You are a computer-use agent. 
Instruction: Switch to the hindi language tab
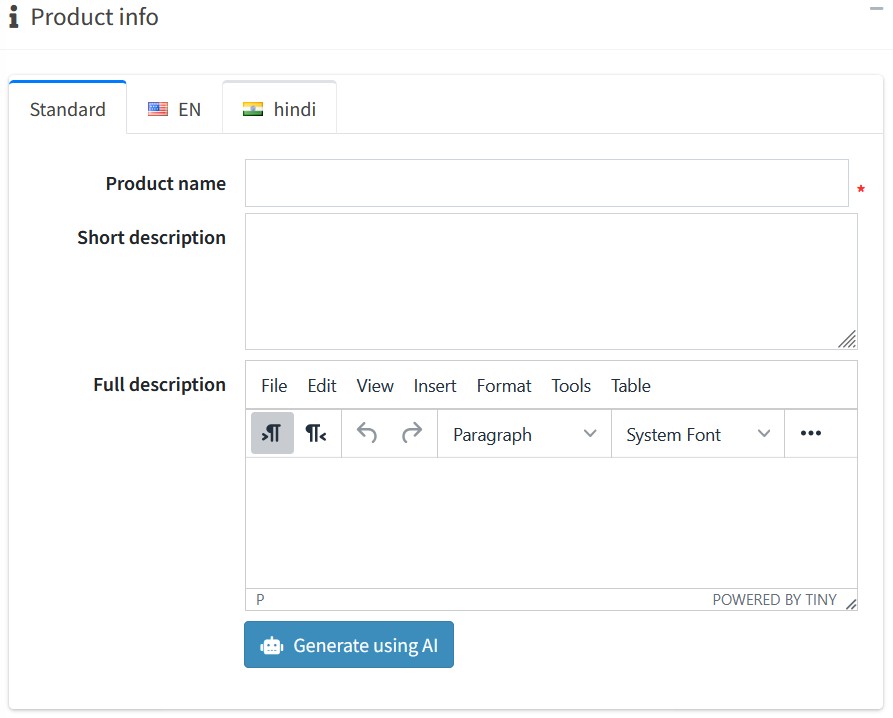(280, 108)
